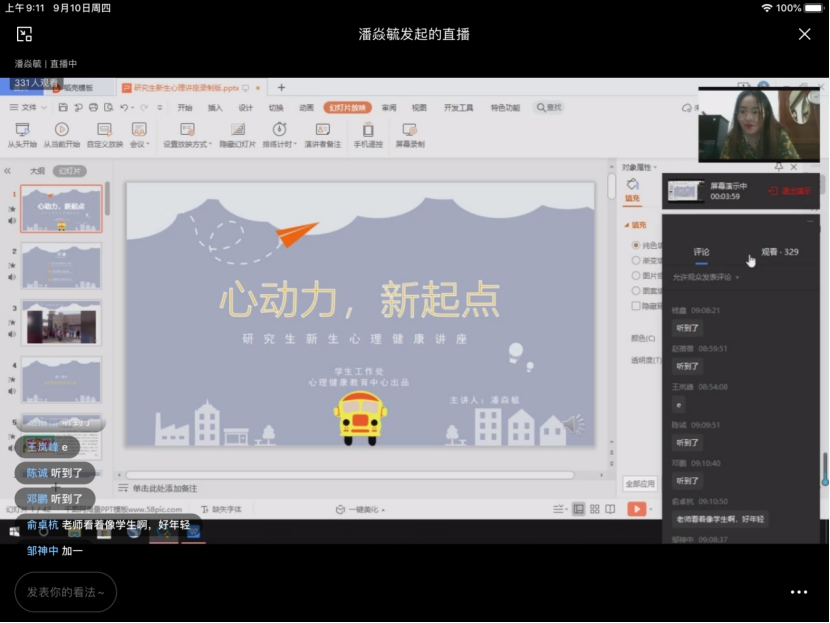Viewport: 830px width, 623px height.
Task: Click the 演讲者备注 speaker notes icon
Action: (322, 129)
